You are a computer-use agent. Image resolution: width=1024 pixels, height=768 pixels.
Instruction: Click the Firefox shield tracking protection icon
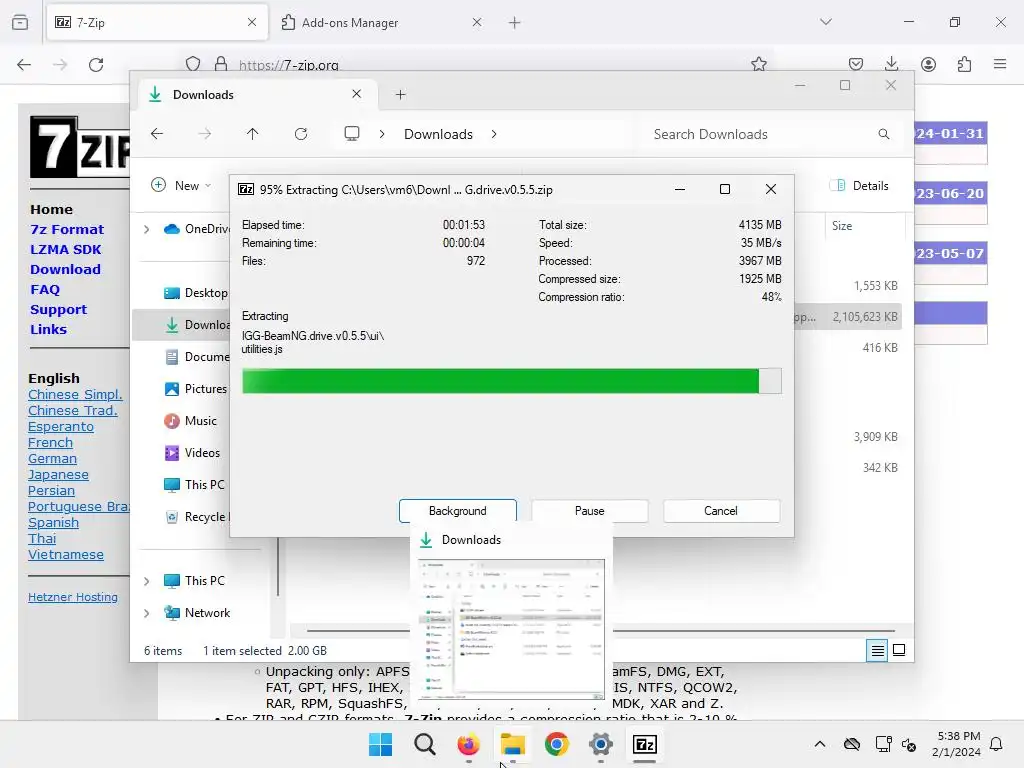pos(193,64)
